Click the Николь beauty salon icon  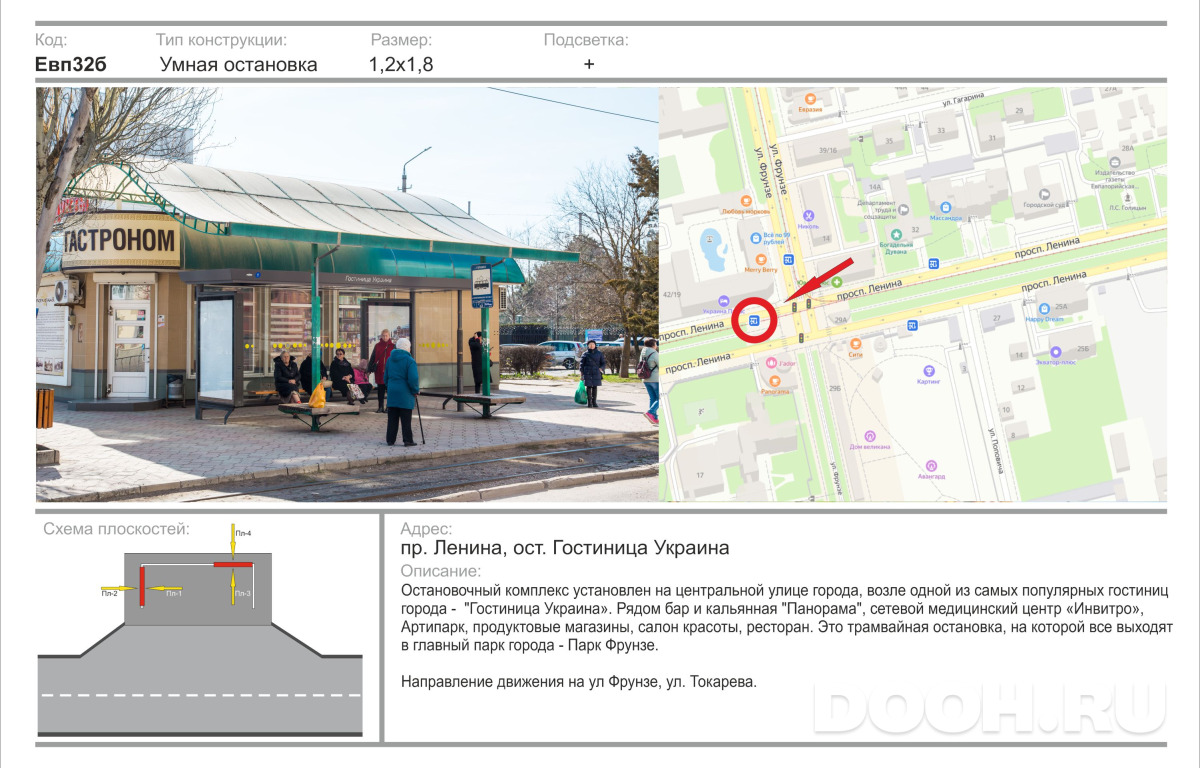[809, 216]
